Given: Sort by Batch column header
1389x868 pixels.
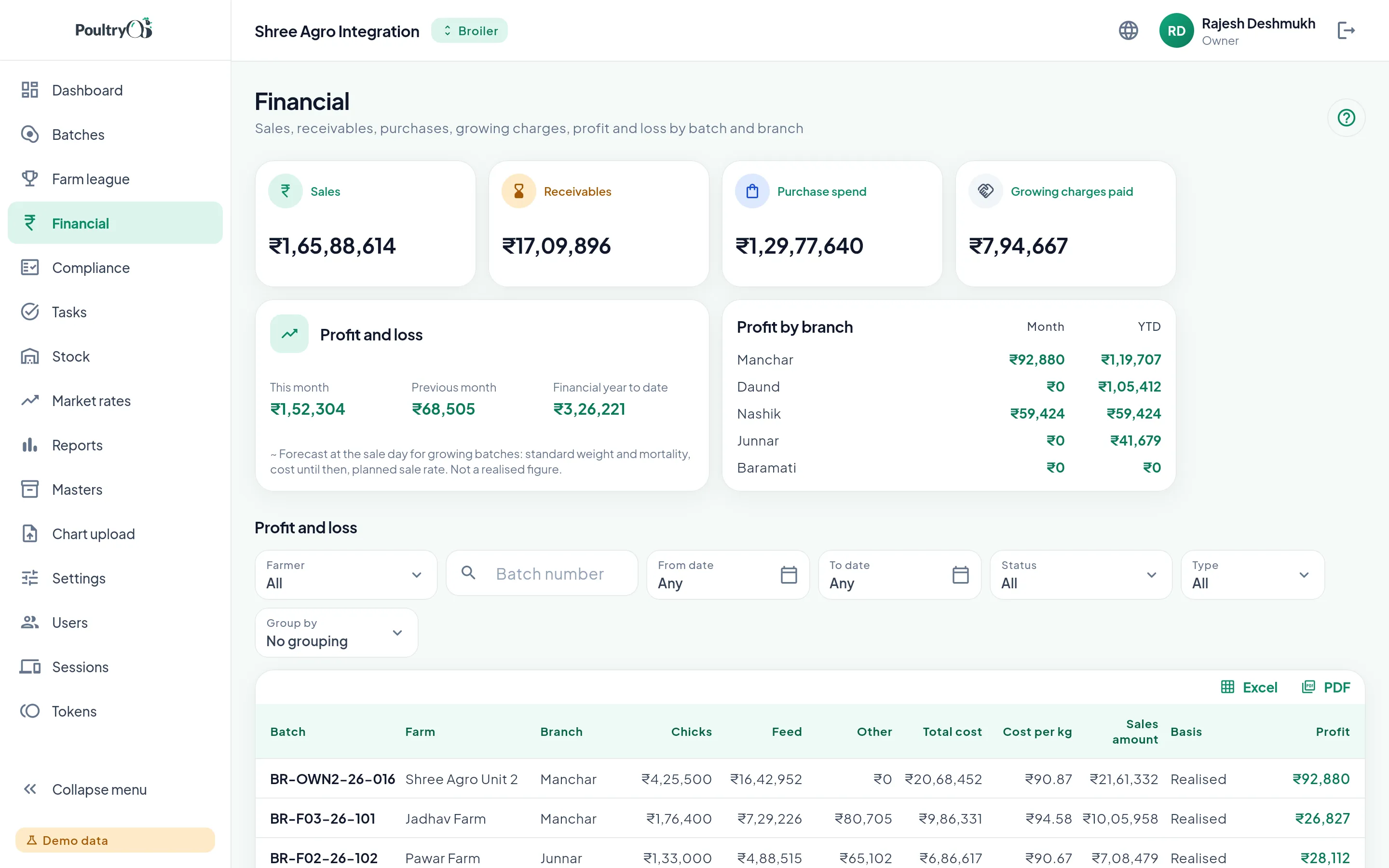Looking at the screenshot, I should tap(287, 732).
